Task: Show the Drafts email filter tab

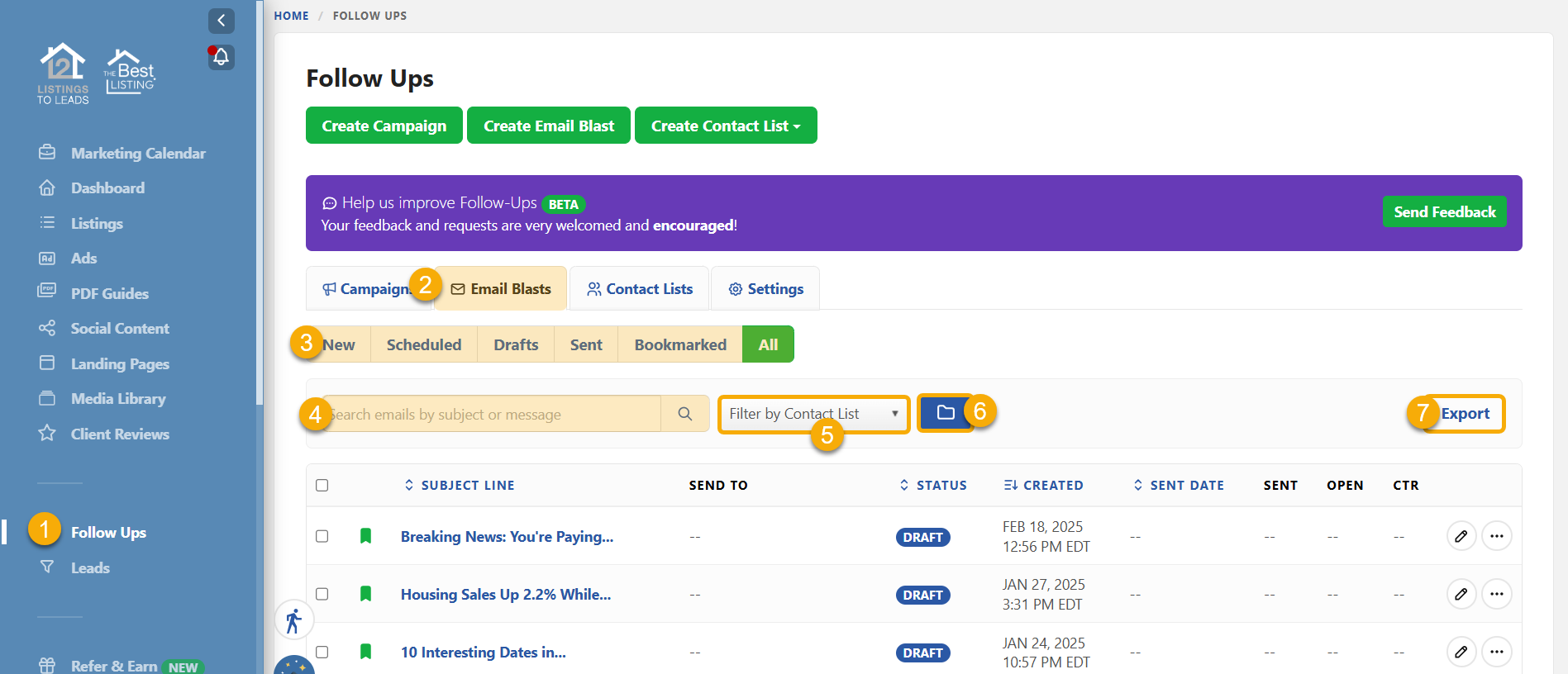Action: click(516, 344)
